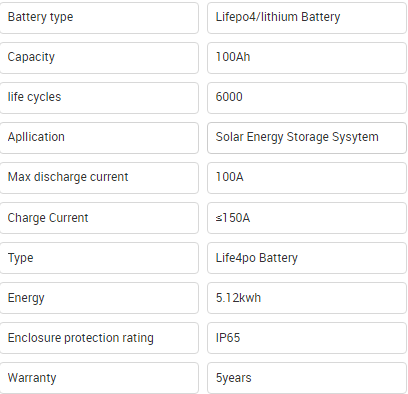Screen dimensions: 408x394
Task: Select the Lifepo4/lithium Battery value cell
Action: coord(307,18)
